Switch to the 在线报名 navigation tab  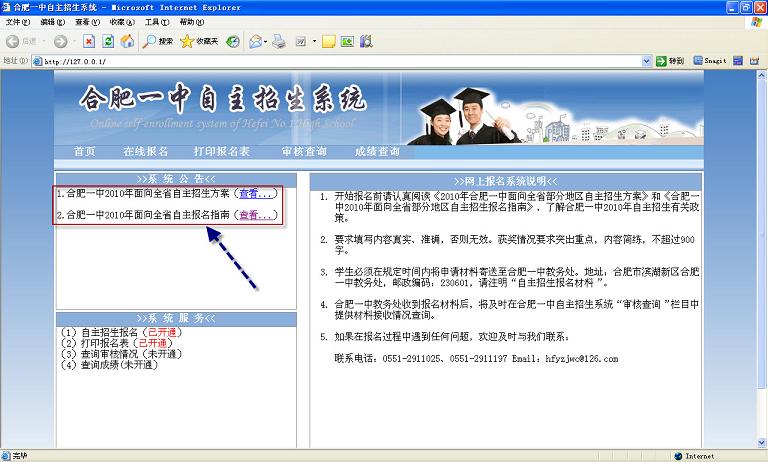coord(145,151)
